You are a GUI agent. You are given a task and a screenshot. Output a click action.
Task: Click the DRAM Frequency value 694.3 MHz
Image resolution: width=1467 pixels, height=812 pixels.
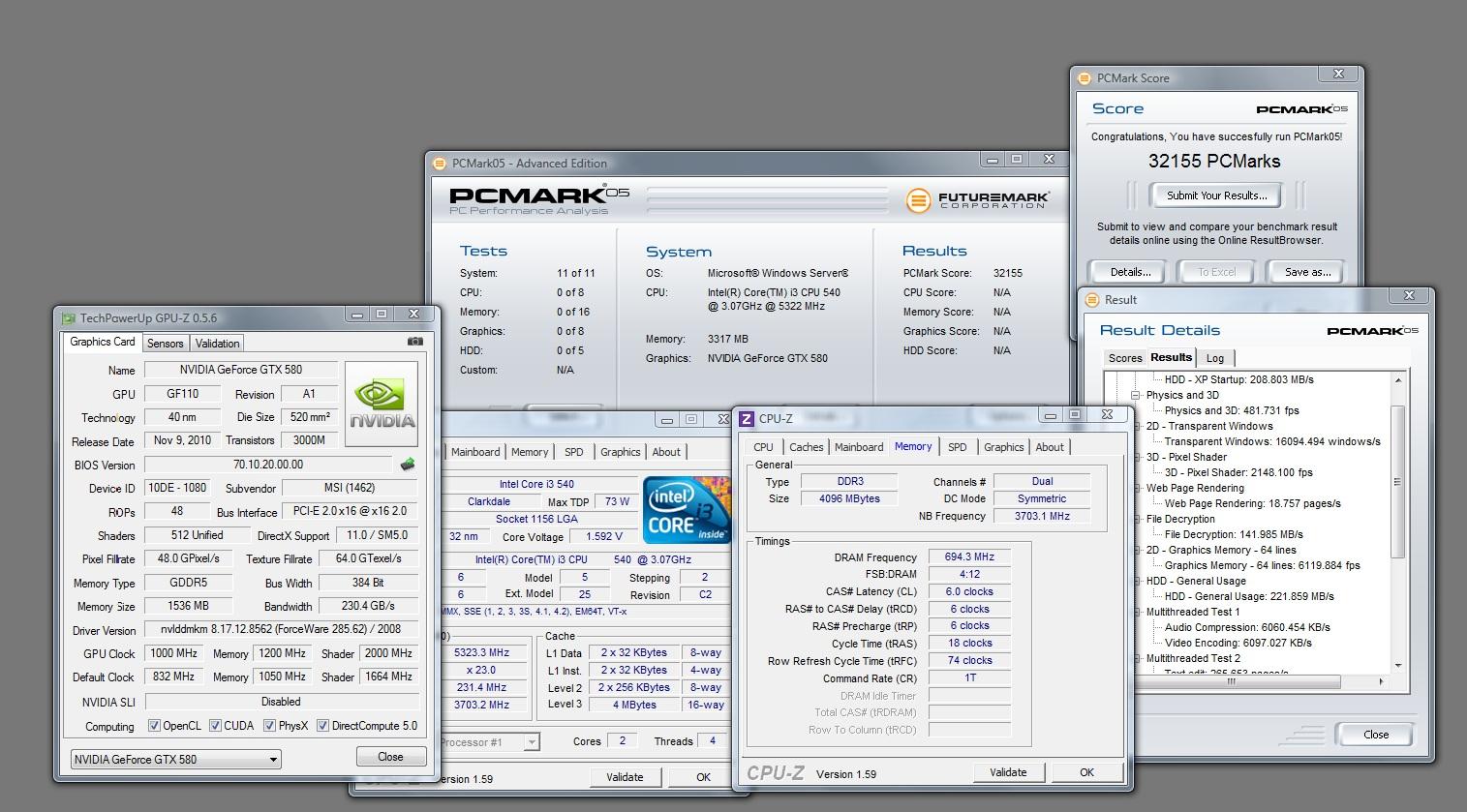click(x=969, y=557)
